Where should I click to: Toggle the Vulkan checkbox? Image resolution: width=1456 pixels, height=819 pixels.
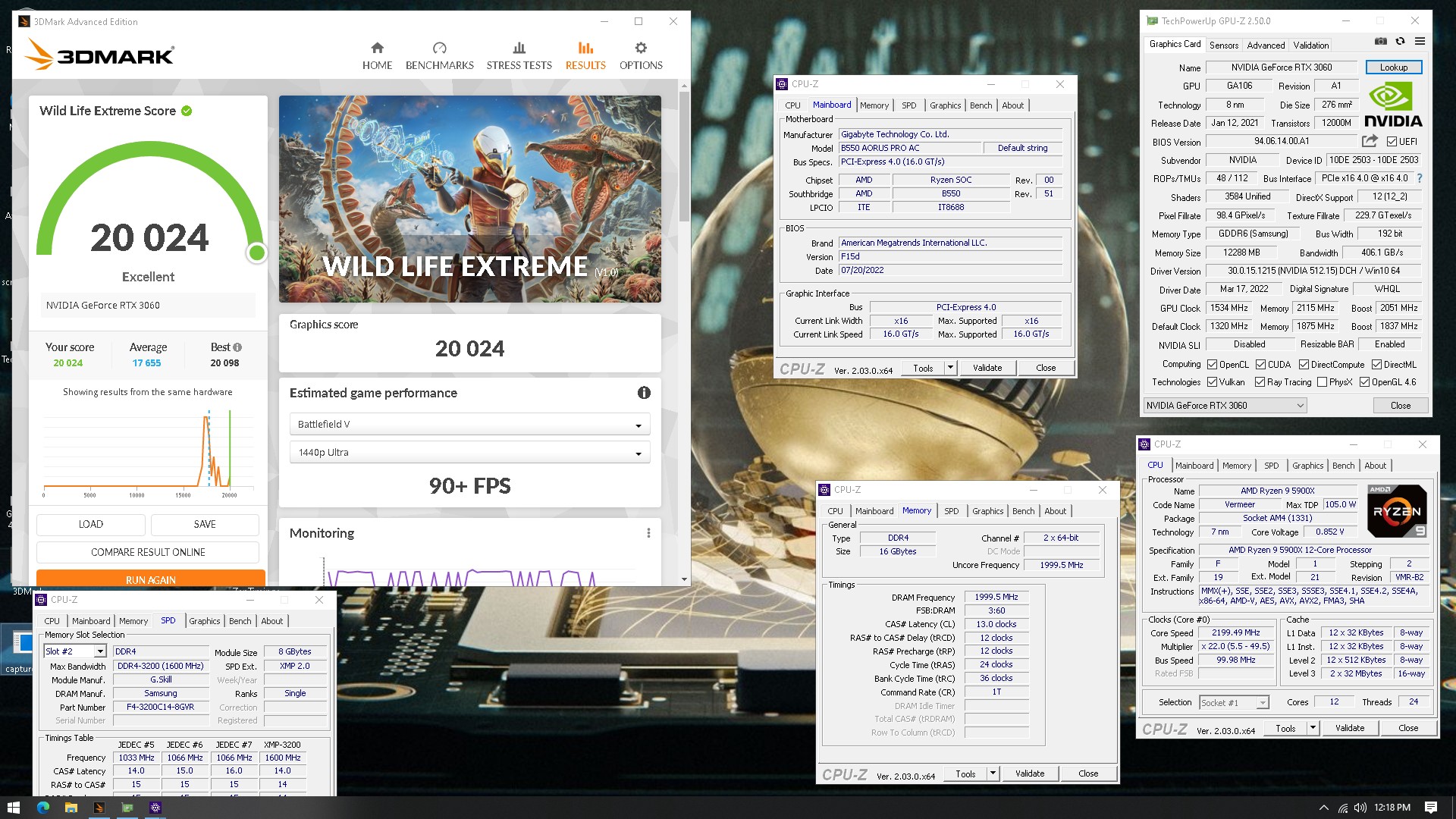[x=1212, y=382]
